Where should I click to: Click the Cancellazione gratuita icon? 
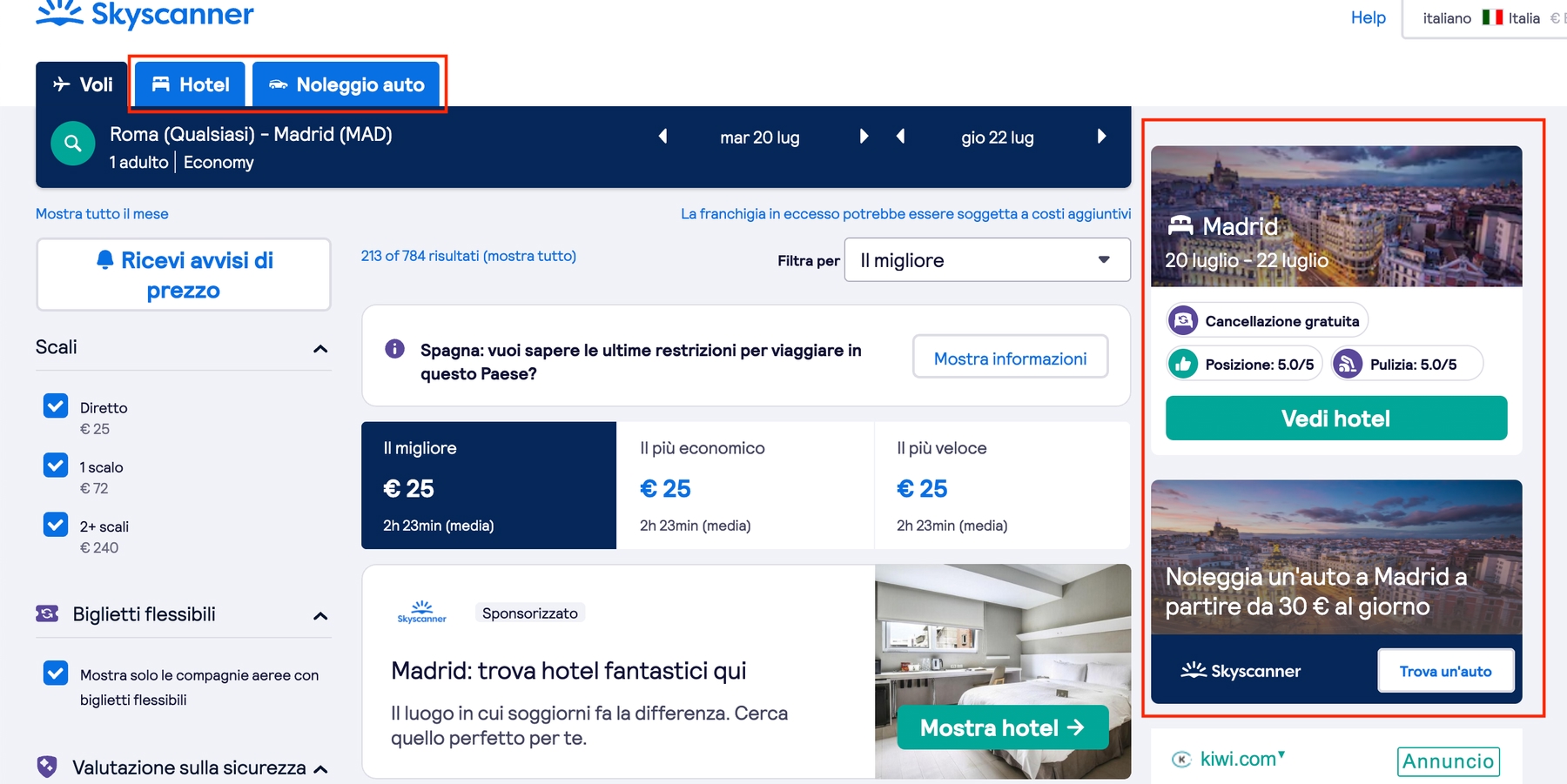(1182, 321)
